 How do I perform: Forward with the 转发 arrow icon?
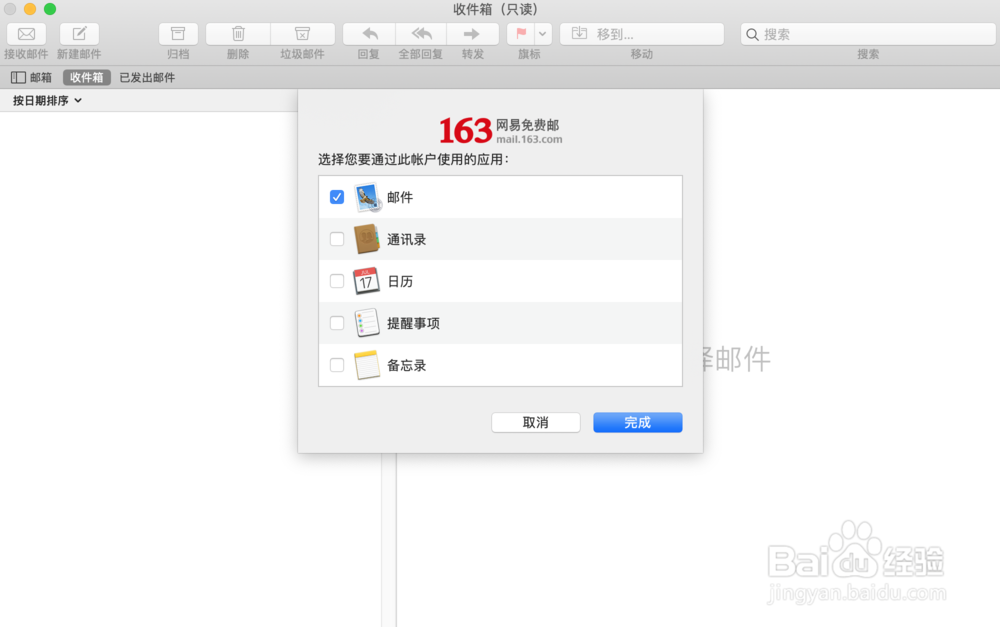coord(472,34)
